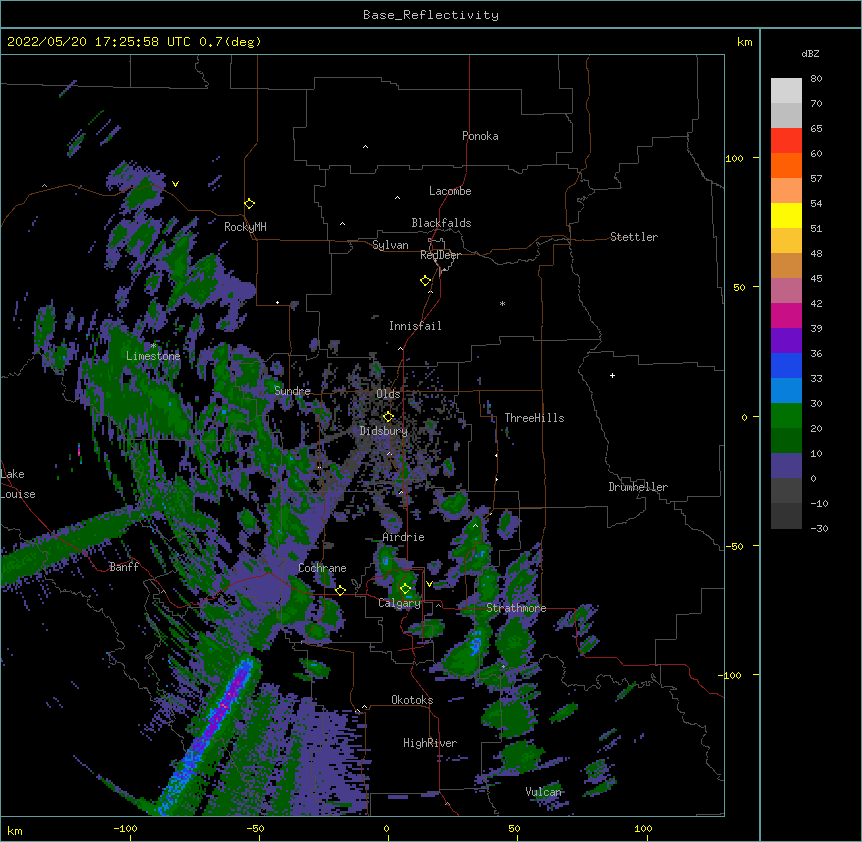Viewport: 862px width, 842px height.
Task: Click the magenta 42 dBZ legend swatch
Action: 786,315
